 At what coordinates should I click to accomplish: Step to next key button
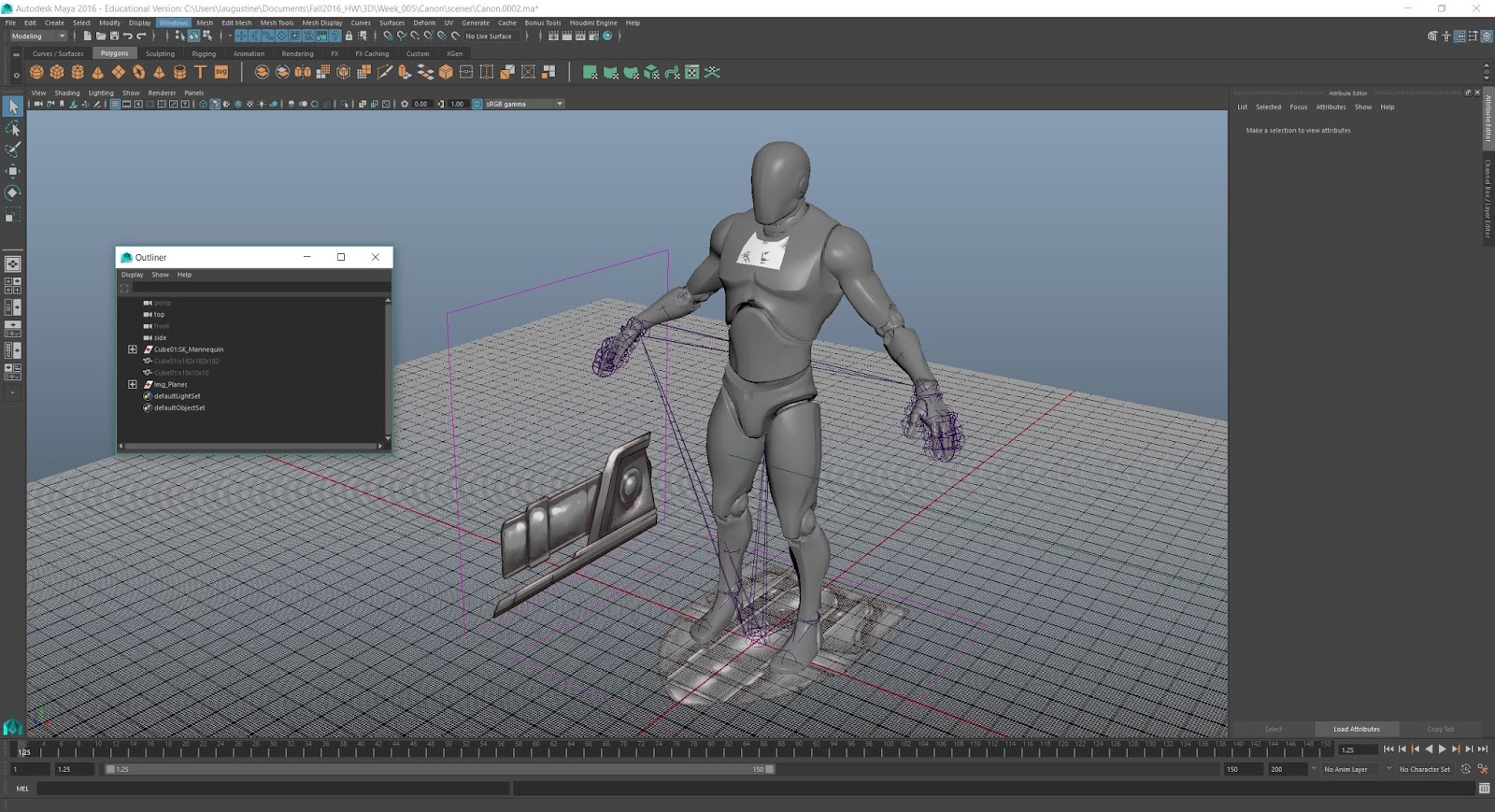point(1456,749)
